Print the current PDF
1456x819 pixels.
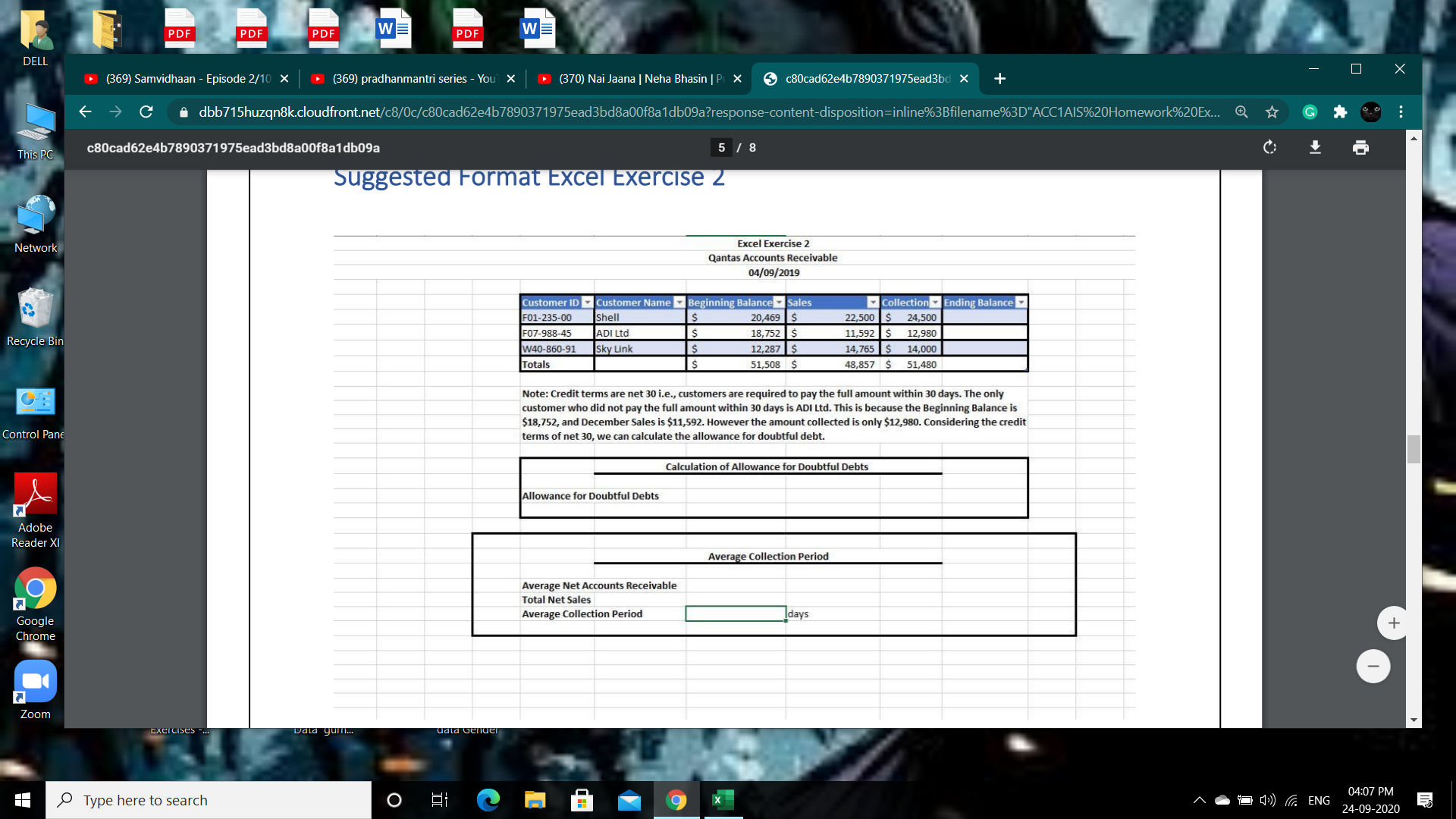(x=1360, y=148)
